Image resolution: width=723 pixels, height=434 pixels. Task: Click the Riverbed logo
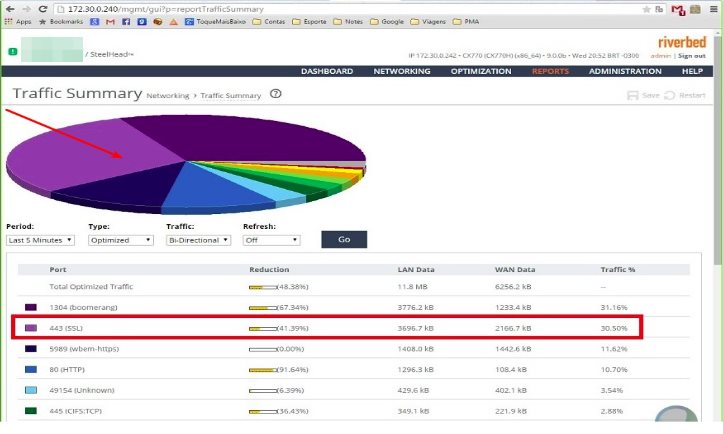(x=682, y=42)
